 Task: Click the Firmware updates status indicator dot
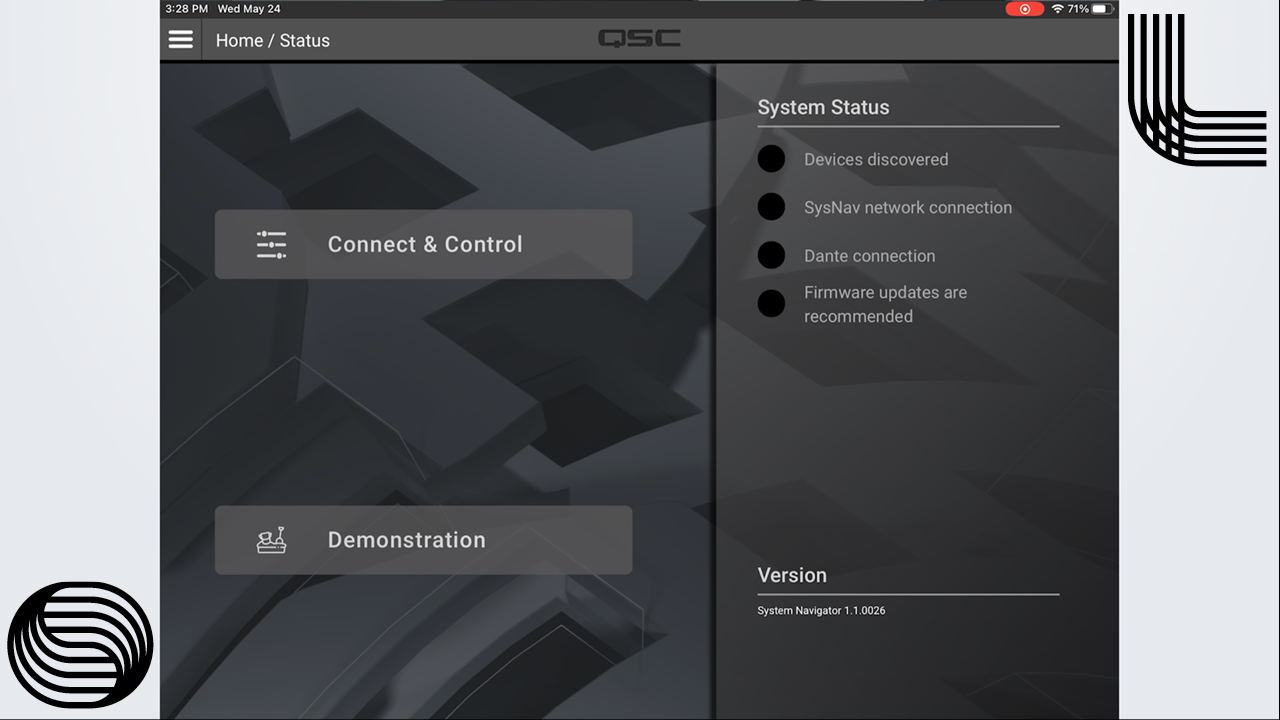point(771,304)
